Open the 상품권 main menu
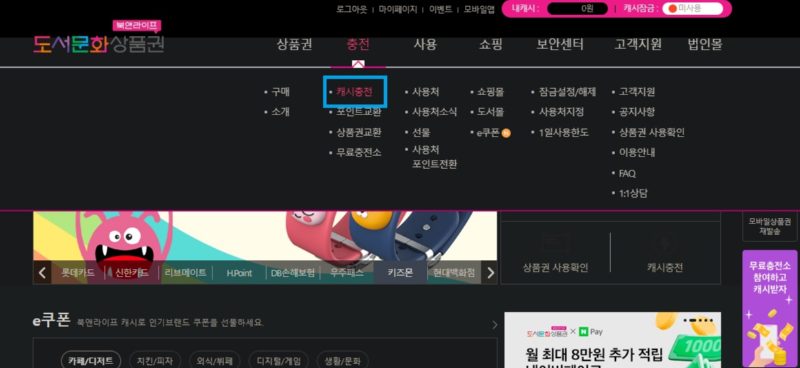The width and height of the screenshot is (800, 368). point(294,44)
